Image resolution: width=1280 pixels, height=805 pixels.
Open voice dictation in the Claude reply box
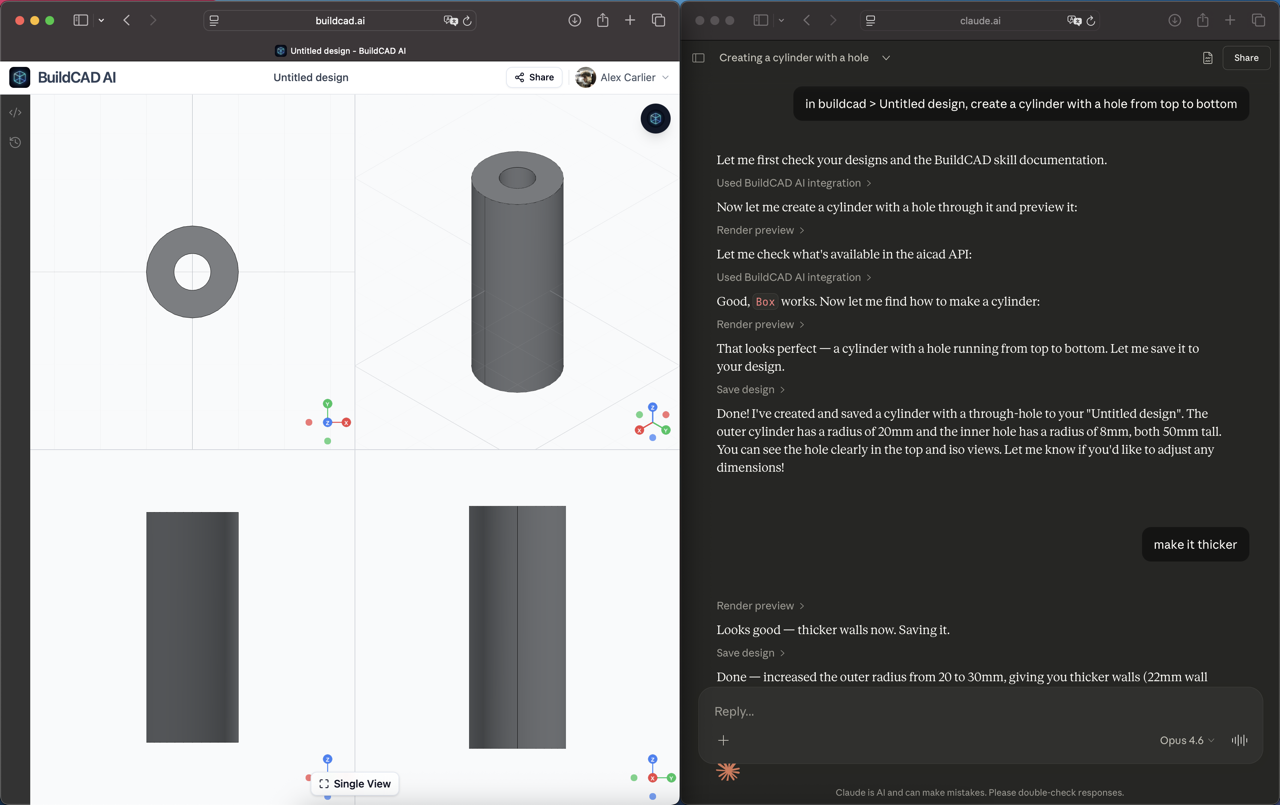pyautogui.click(x=1239, y=740)
